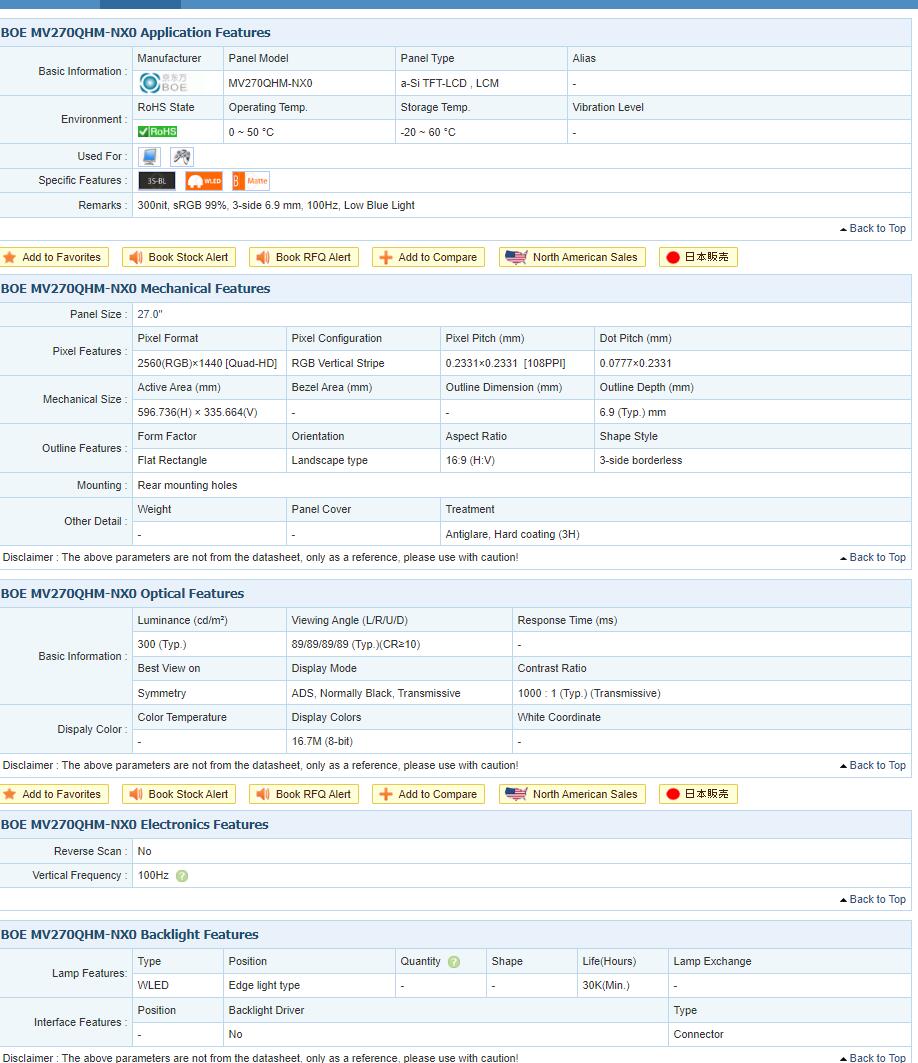The width and height of the screenshot is (918, 1063).
Task: Book RFQ Alert above Mechanical Features
Action: (x=304, y=258)
